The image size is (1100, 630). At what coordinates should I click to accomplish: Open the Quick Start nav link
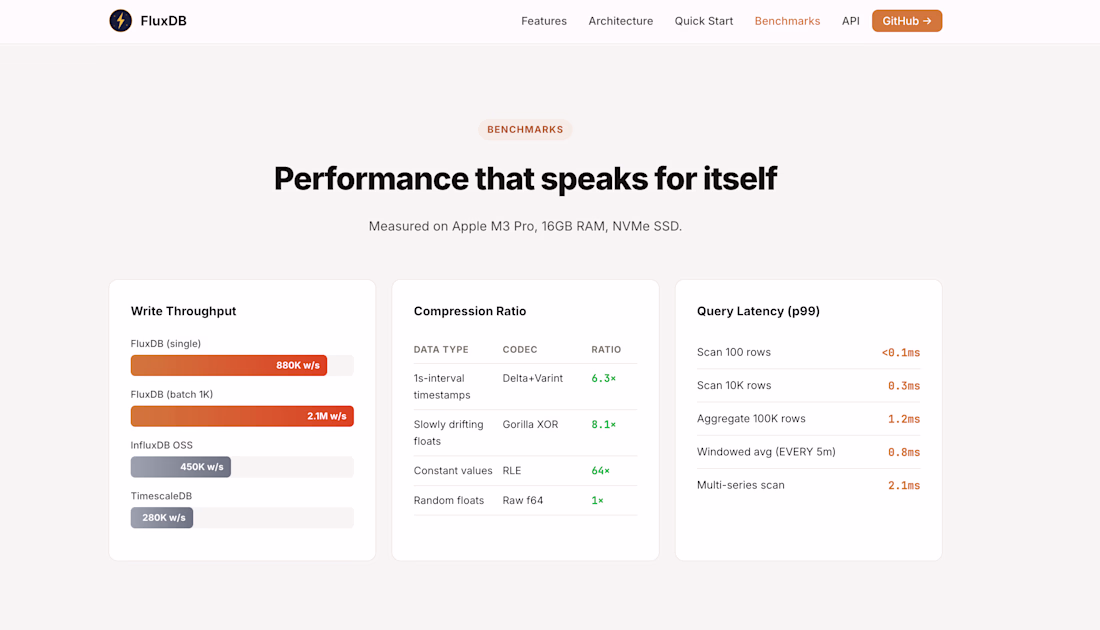pyautogui.click(x=704, y=21)
